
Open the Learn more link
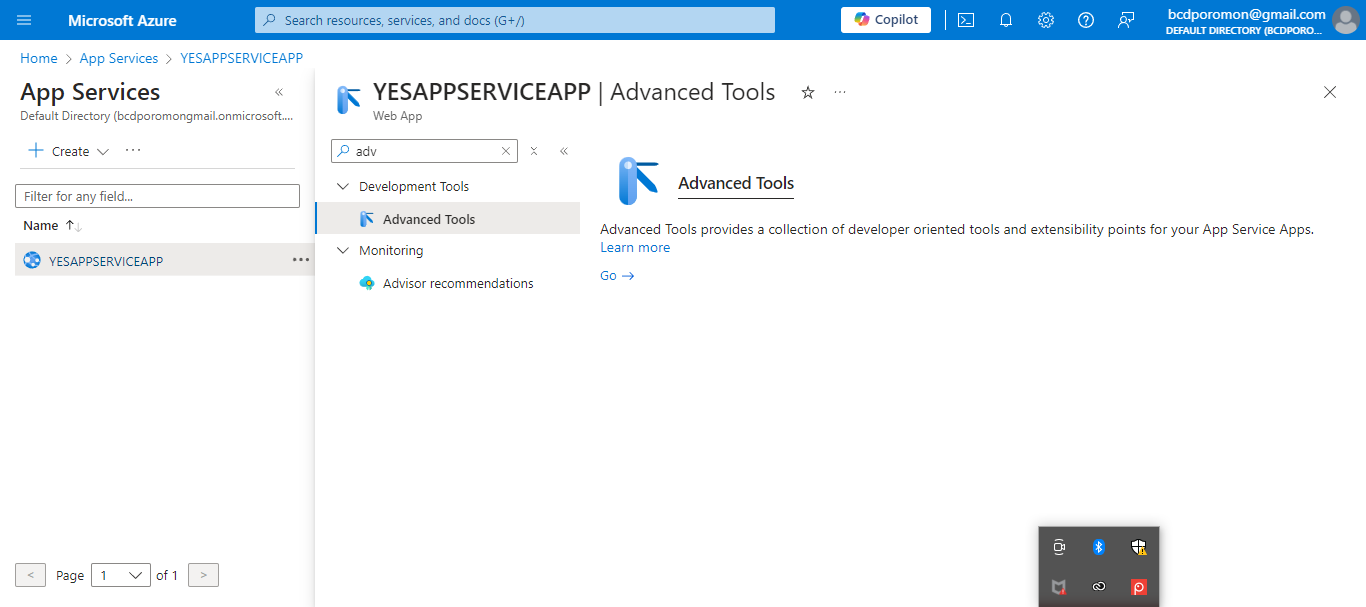pyautogui.click(x=635, y=248)
